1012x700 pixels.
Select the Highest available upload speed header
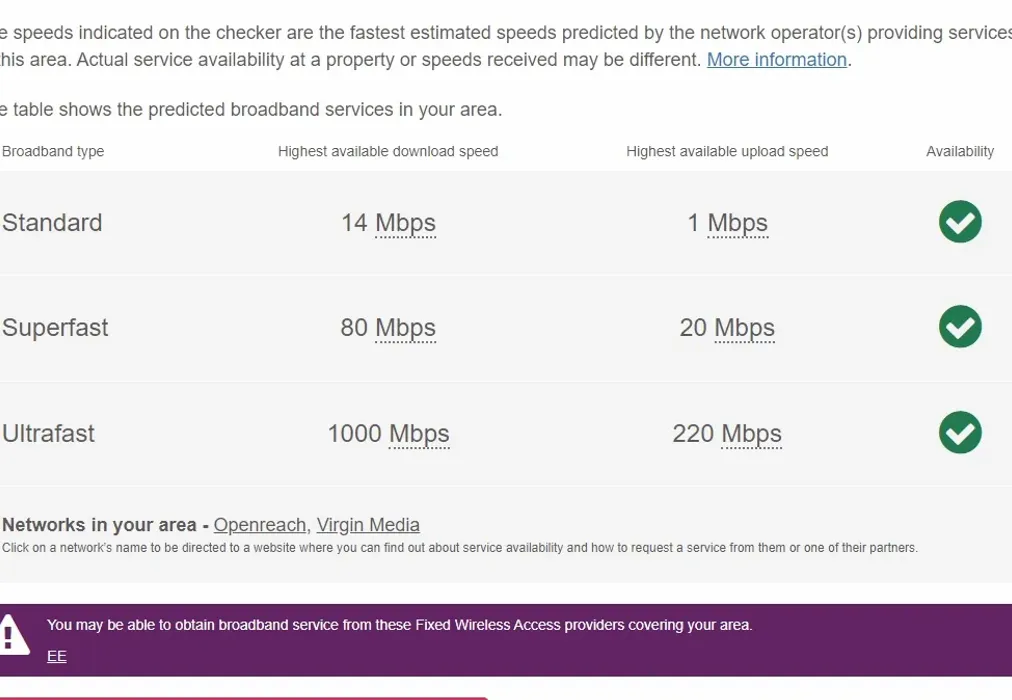pyautogui.click(x=727, y=151)
